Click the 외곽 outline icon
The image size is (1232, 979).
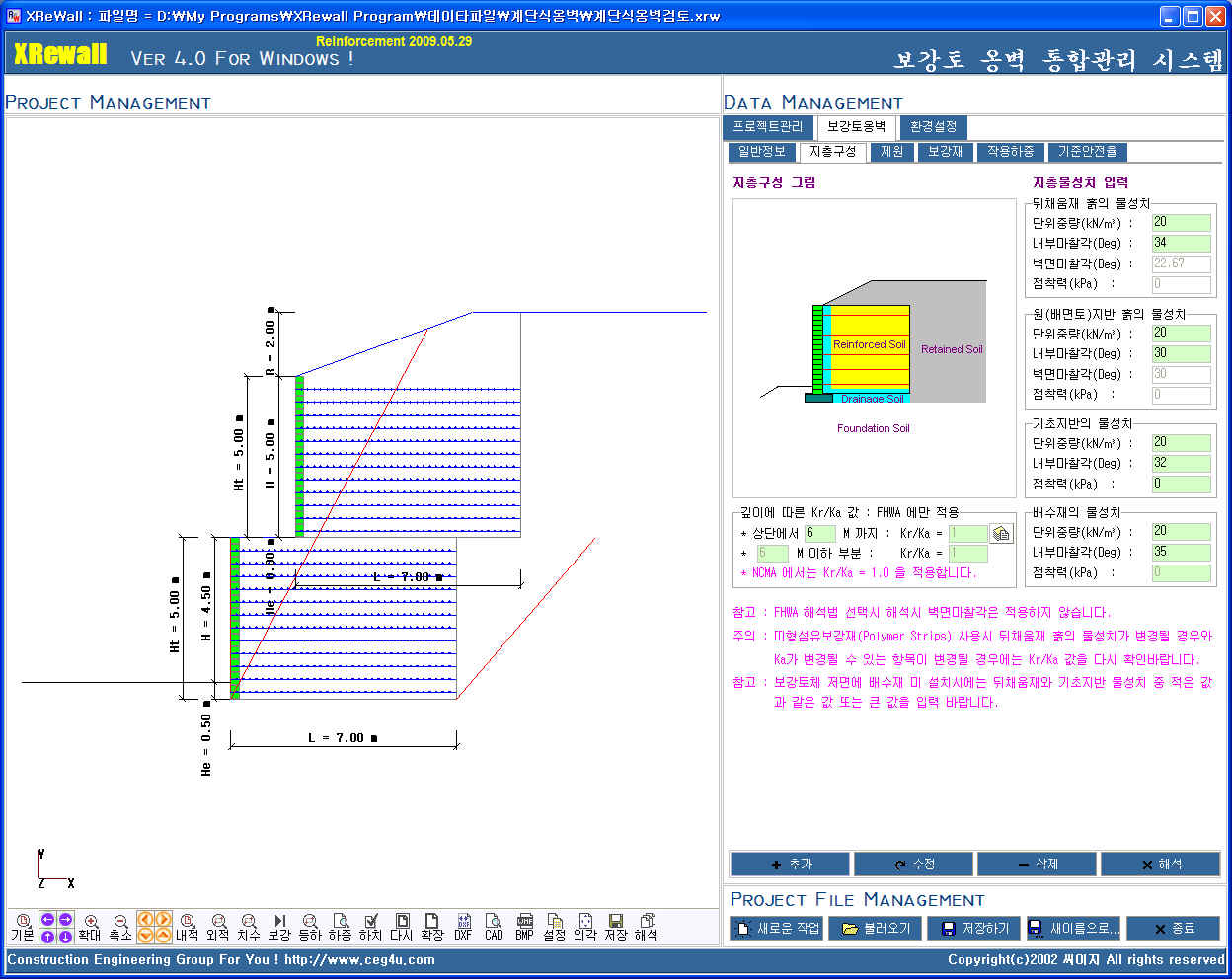tap(585, 927)
